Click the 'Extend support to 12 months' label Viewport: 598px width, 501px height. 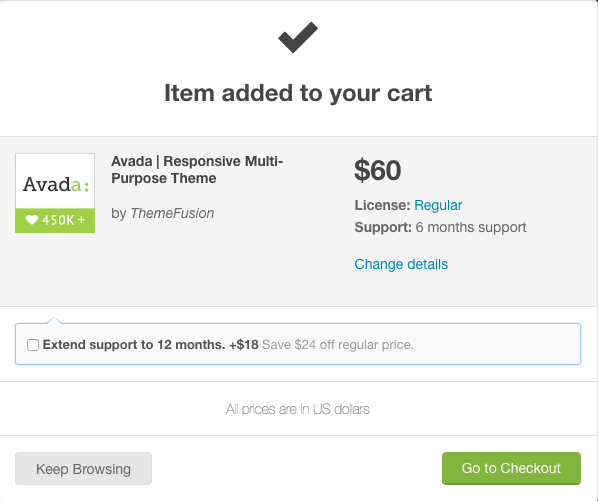(x=133, y=345)
